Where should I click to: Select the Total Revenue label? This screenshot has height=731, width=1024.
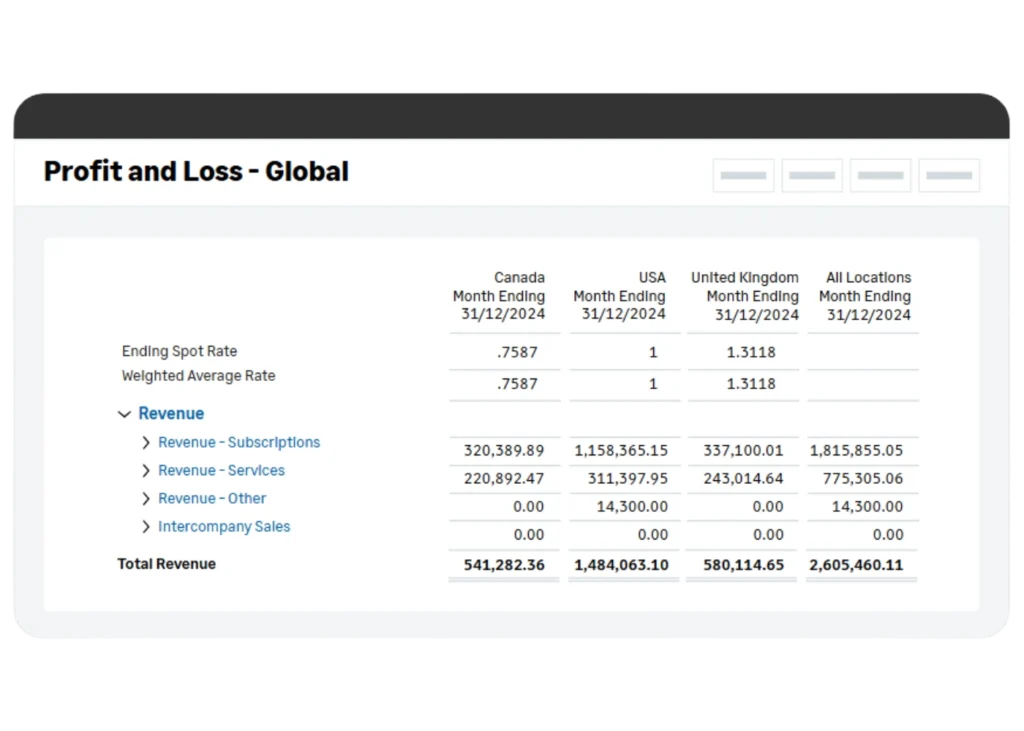pyautogui.click(x=167, y=564)
